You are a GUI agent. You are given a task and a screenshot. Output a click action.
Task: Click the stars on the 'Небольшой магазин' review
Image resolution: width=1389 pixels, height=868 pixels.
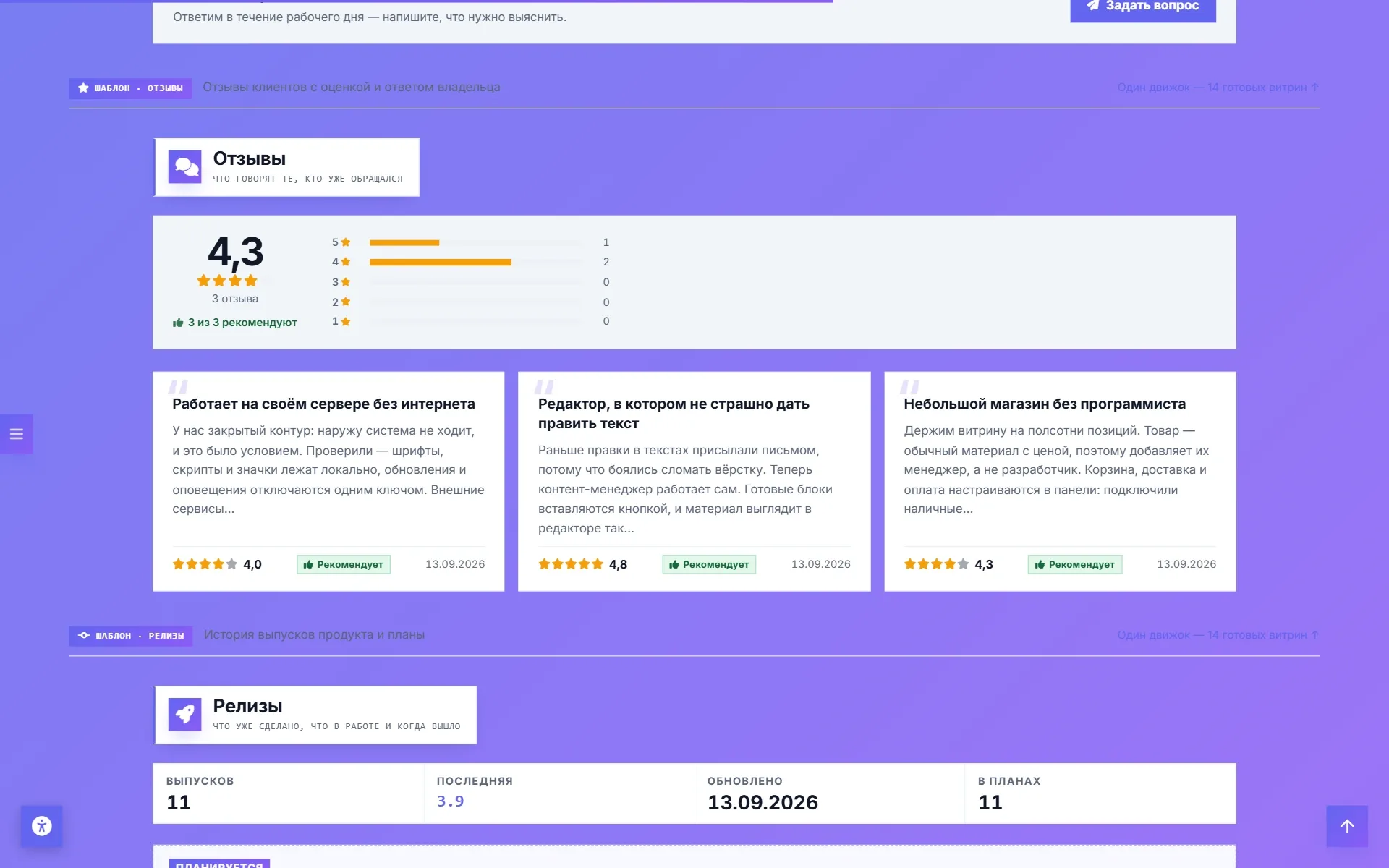pyautogui.click(x=936, y=564)
